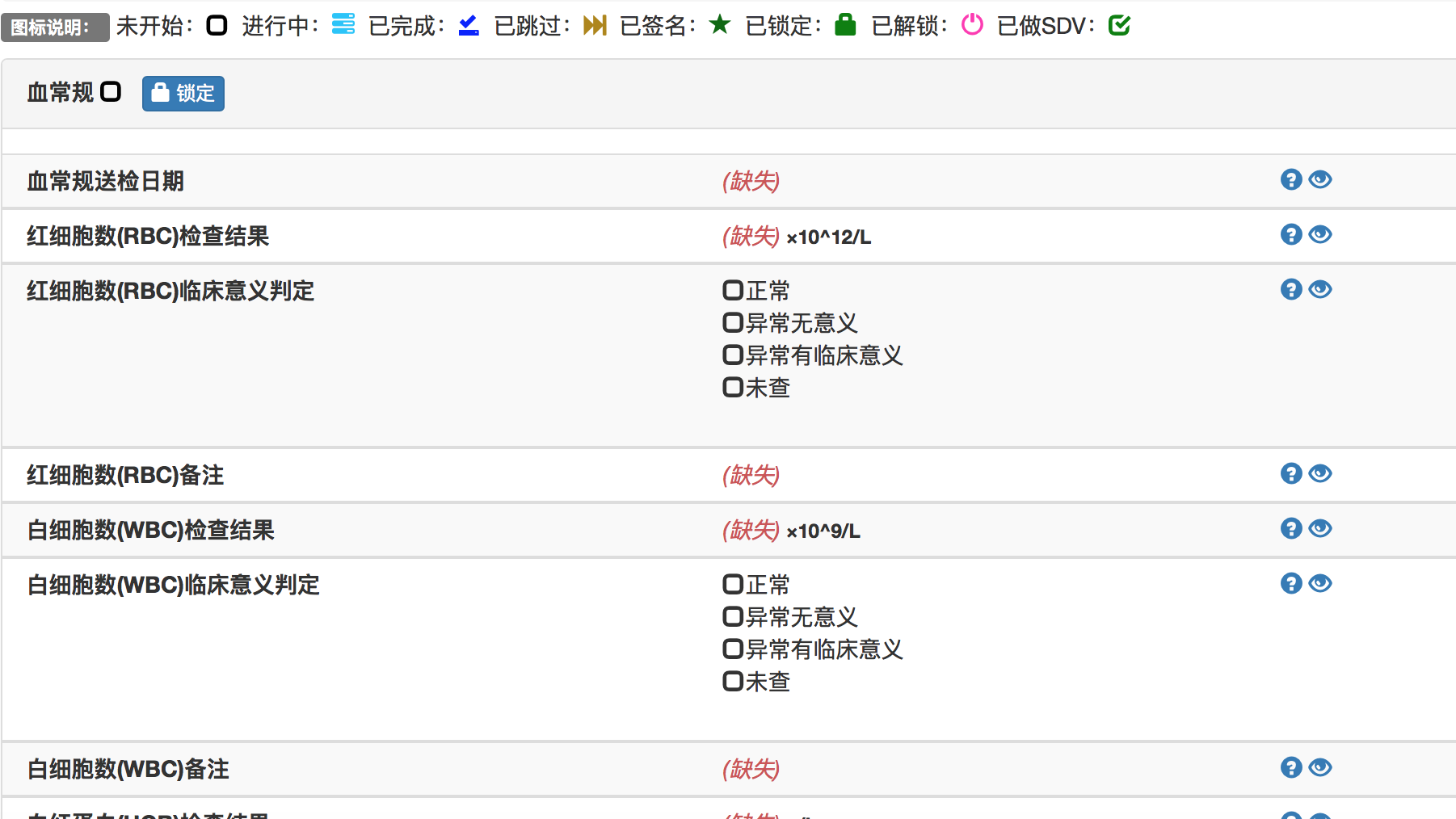
Task: Open help for 红细胞数(RBC)备注 row
Action: [x=1291, y=473]
